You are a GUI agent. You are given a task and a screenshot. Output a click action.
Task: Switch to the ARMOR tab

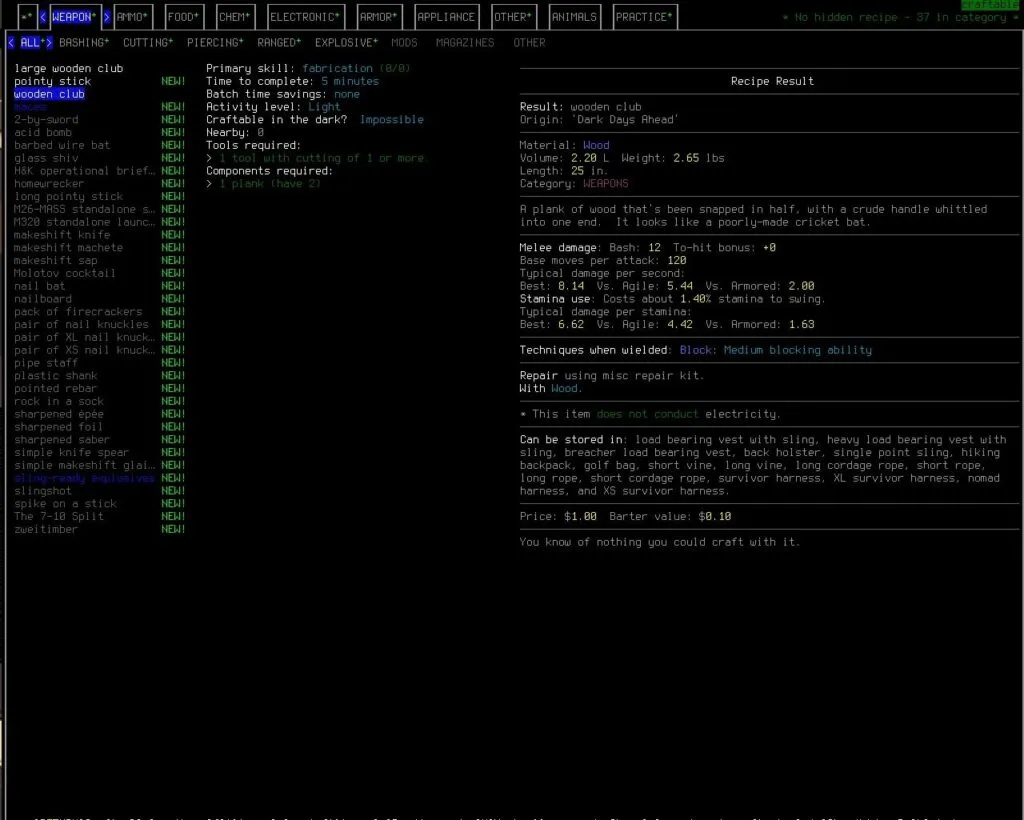click(378, 16)
